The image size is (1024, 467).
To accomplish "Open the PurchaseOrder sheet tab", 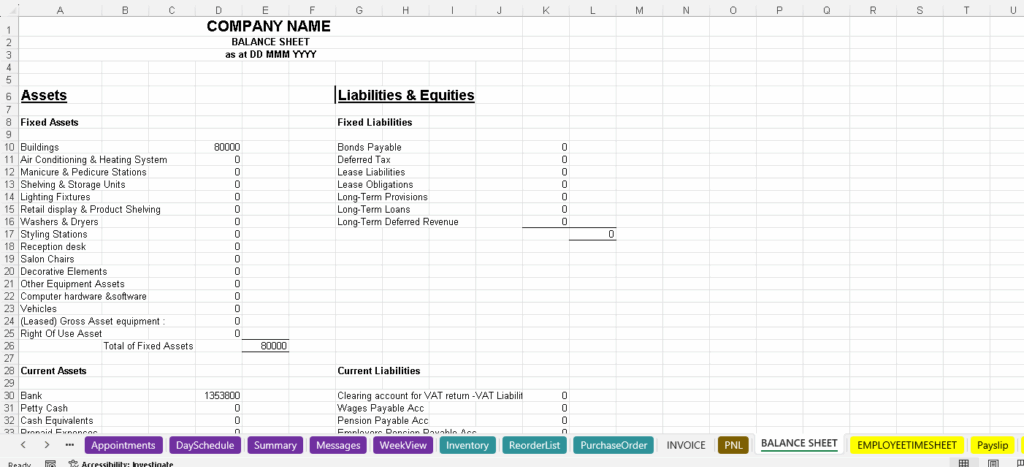I will tap(613, 445).
